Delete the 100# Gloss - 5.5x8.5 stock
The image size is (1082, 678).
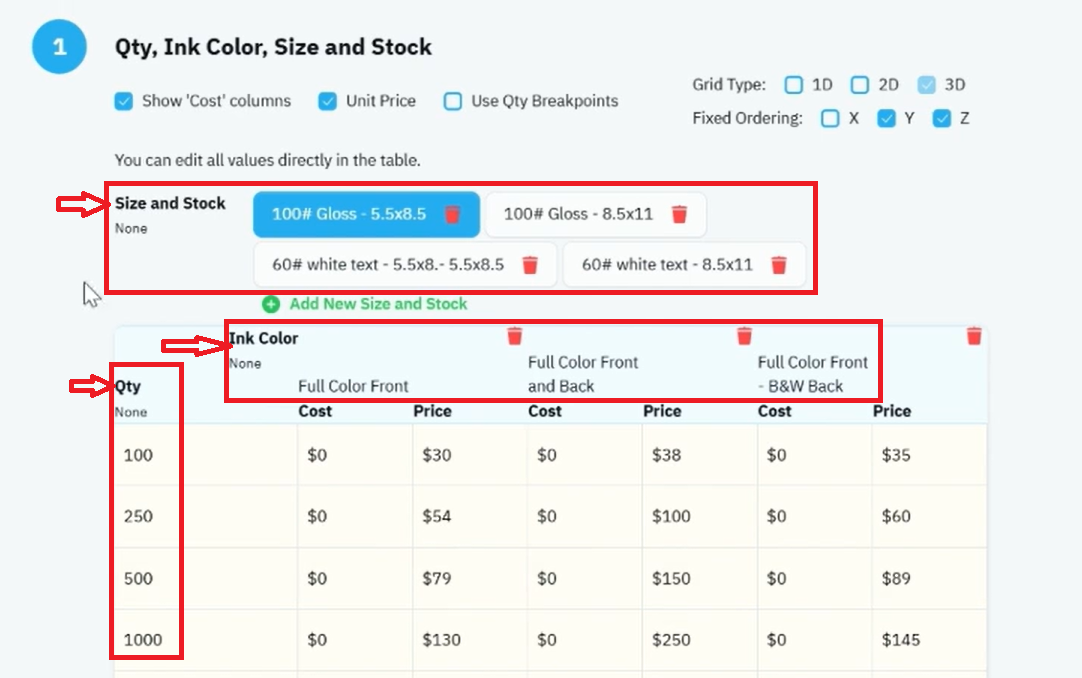coord(452,215)
